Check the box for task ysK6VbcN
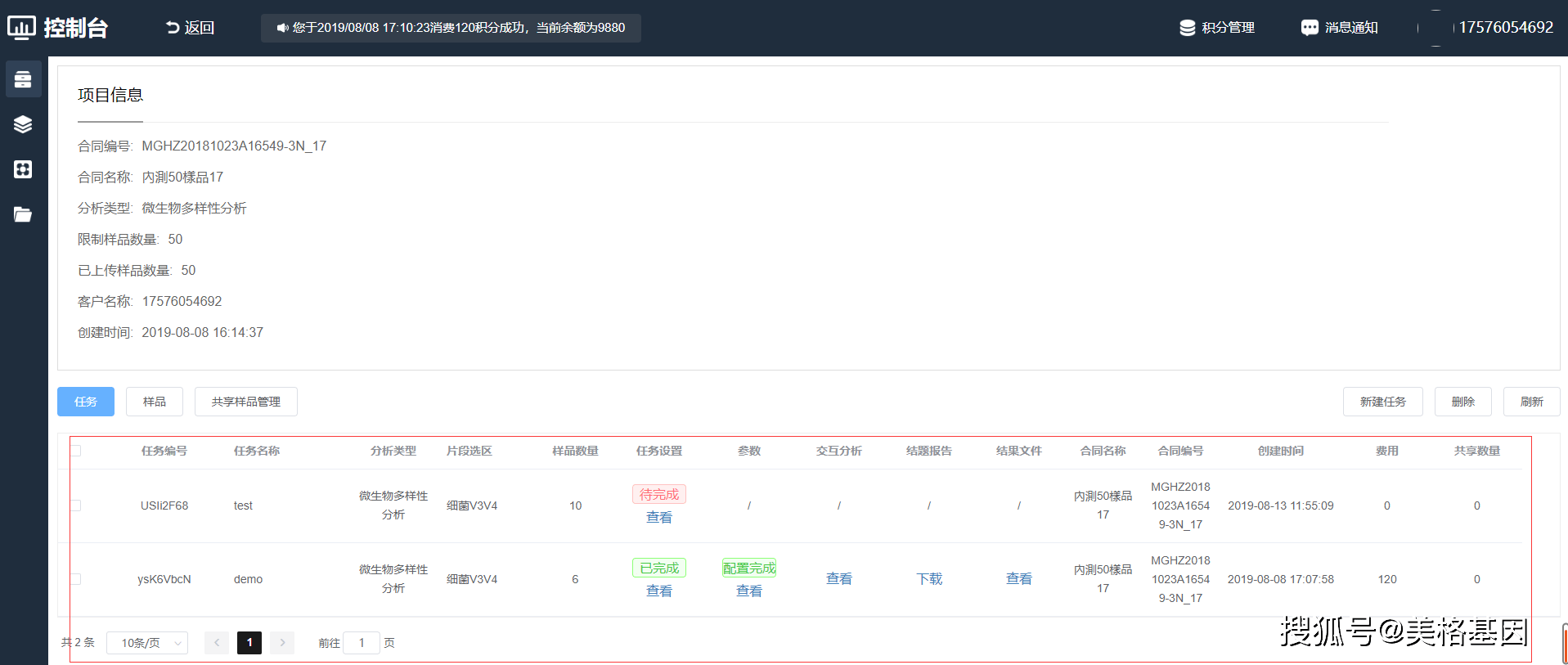Image resolution: width=1568 pixels, height=665 pixels. coord(76,579)
